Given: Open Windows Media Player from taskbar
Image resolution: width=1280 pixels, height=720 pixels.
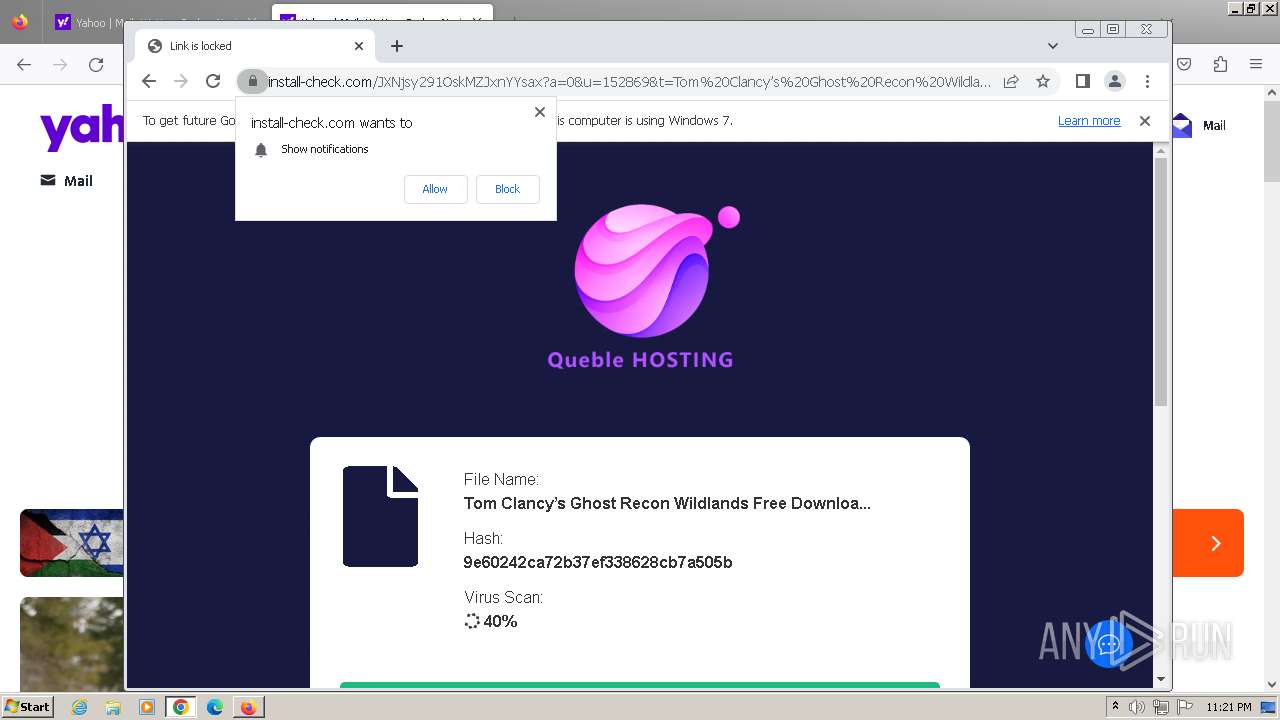Looking at the screenshot, I should coord(147,707).
